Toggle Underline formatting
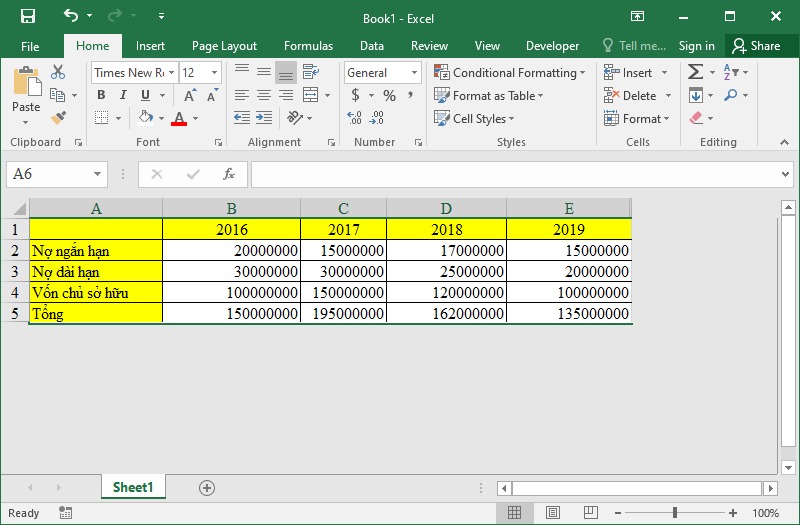 (x=145, y=95)
